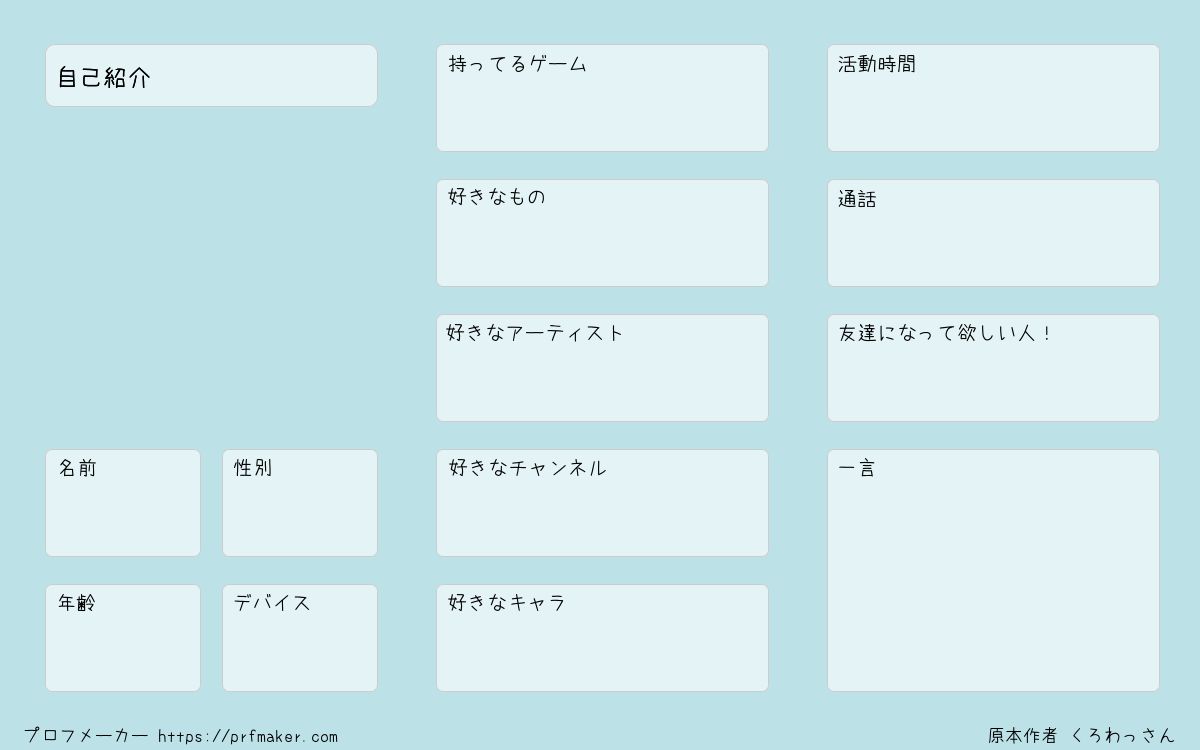Click the 友達になって欲しい人！ box
Viewport: 1200px width, 750px height.
pos(993,368)
